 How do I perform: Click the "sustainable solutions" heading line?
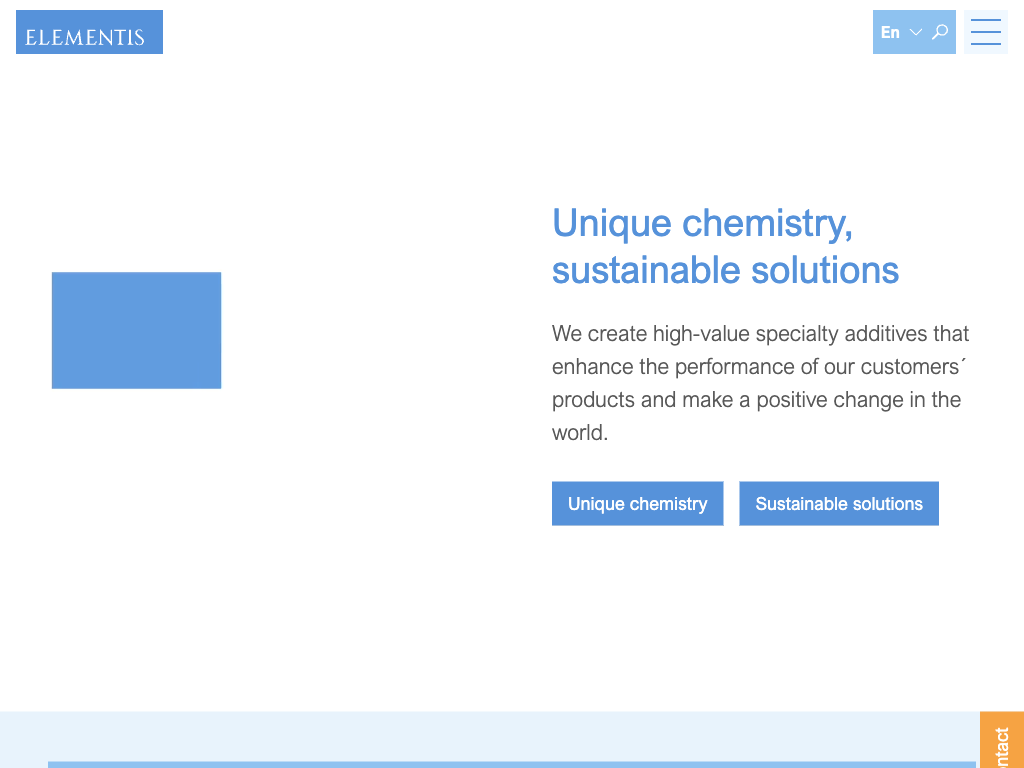coord(725,270)
